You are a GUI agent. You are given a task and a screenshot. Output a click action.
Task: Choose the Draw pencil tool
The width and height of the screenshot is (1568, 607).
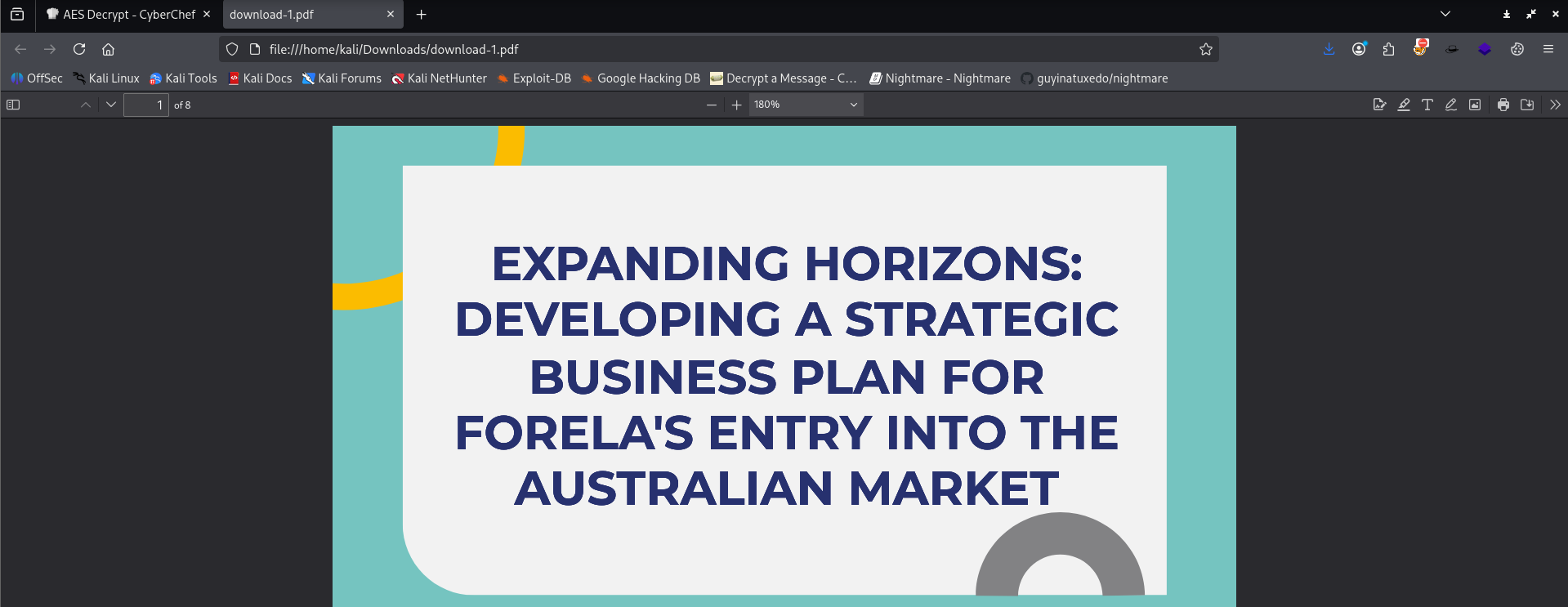(x=1451, y=105)
